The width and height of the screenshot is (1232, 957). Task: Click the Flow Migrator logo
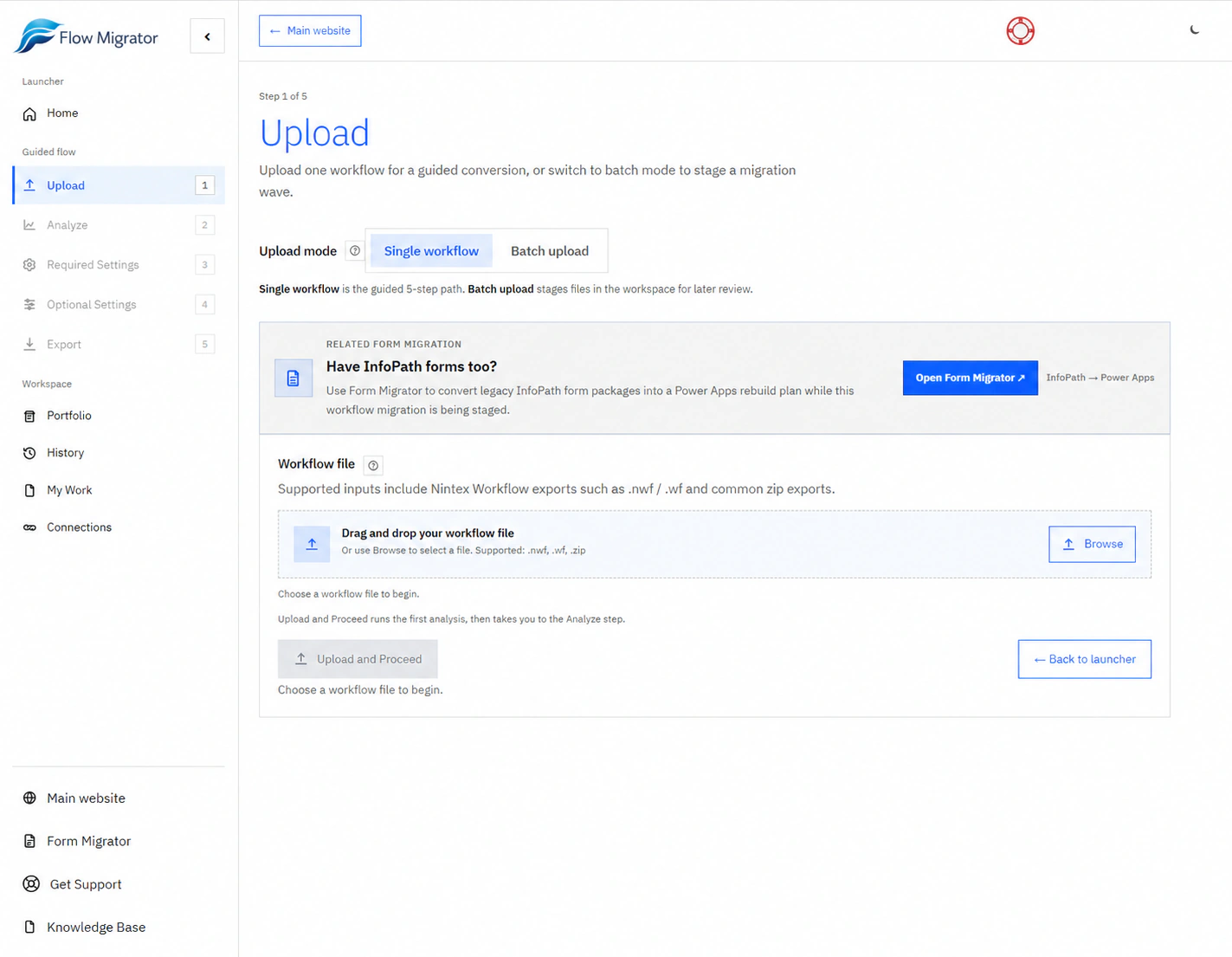87,36
